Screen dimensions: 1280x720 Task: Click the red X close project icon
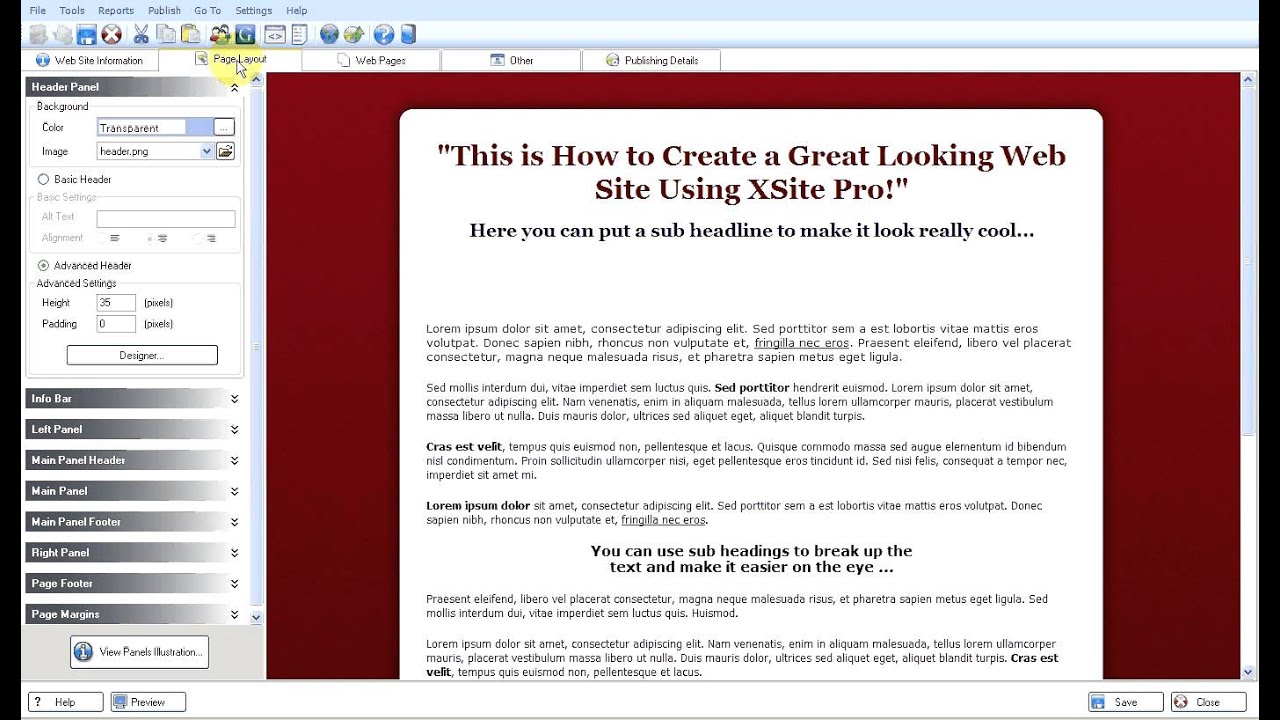click(111, 34)
